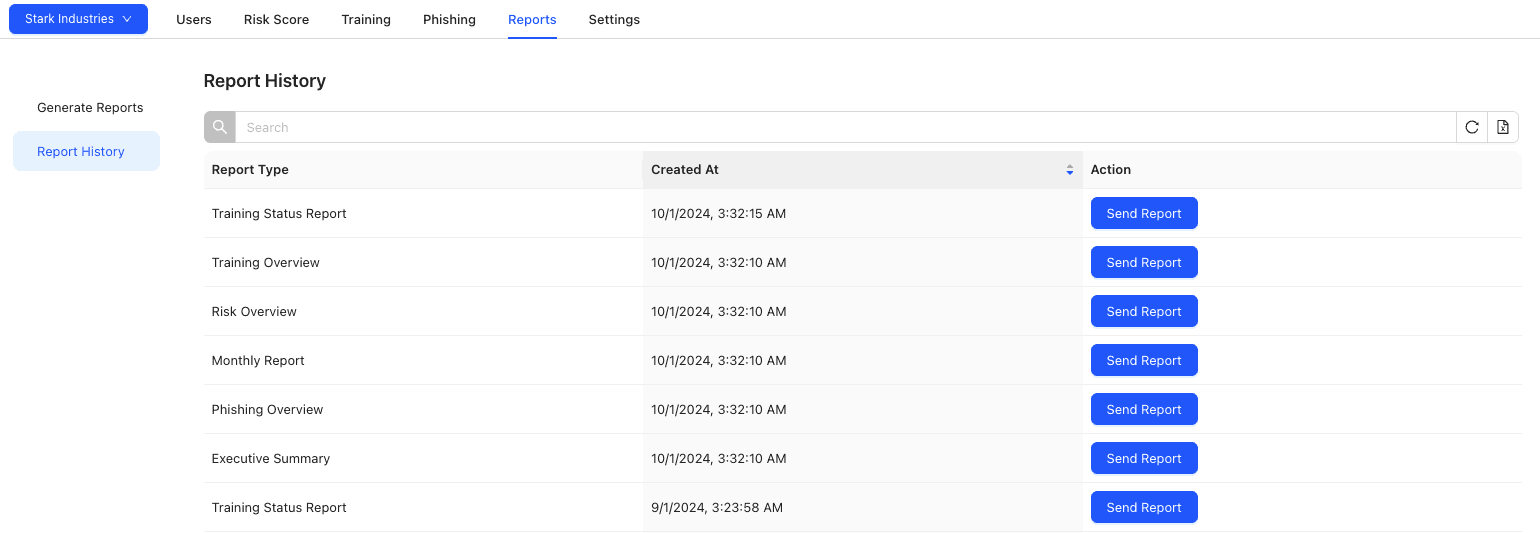
Task: Click the Phishing Overview row label
Action: point(268,409)
